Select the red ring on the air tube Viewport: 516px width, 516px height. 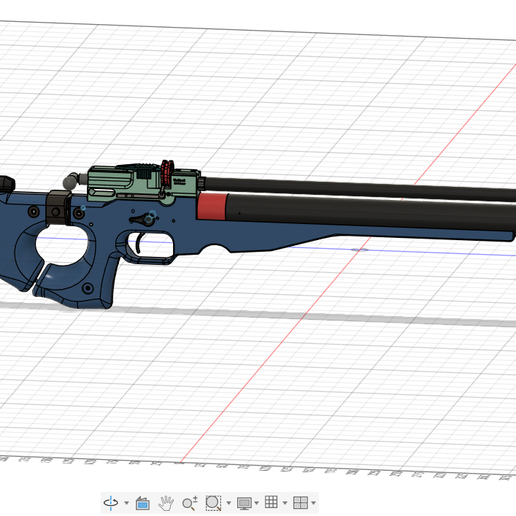(212, 207)
